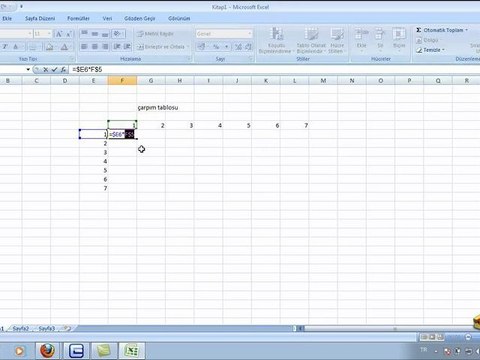Open the Ekle ribbon tab
Screen dimensions: 480x360
(x=7, y=18)
